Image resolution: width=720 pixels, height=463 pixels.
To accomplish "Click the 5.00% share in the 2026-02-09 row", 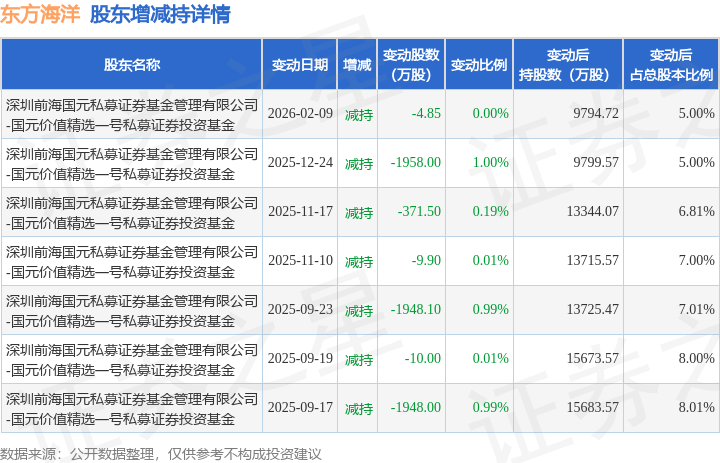I will (x=697, y=113).
